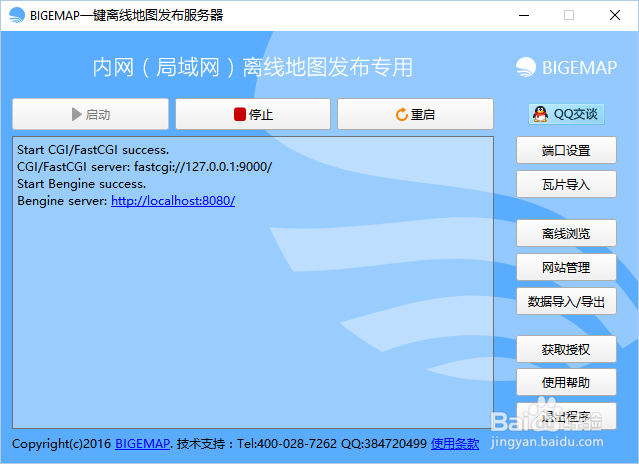This screenshot has width=639, height=464.
Task: Click the QQ:384720499 text
Action: click(x=383, y=443)
